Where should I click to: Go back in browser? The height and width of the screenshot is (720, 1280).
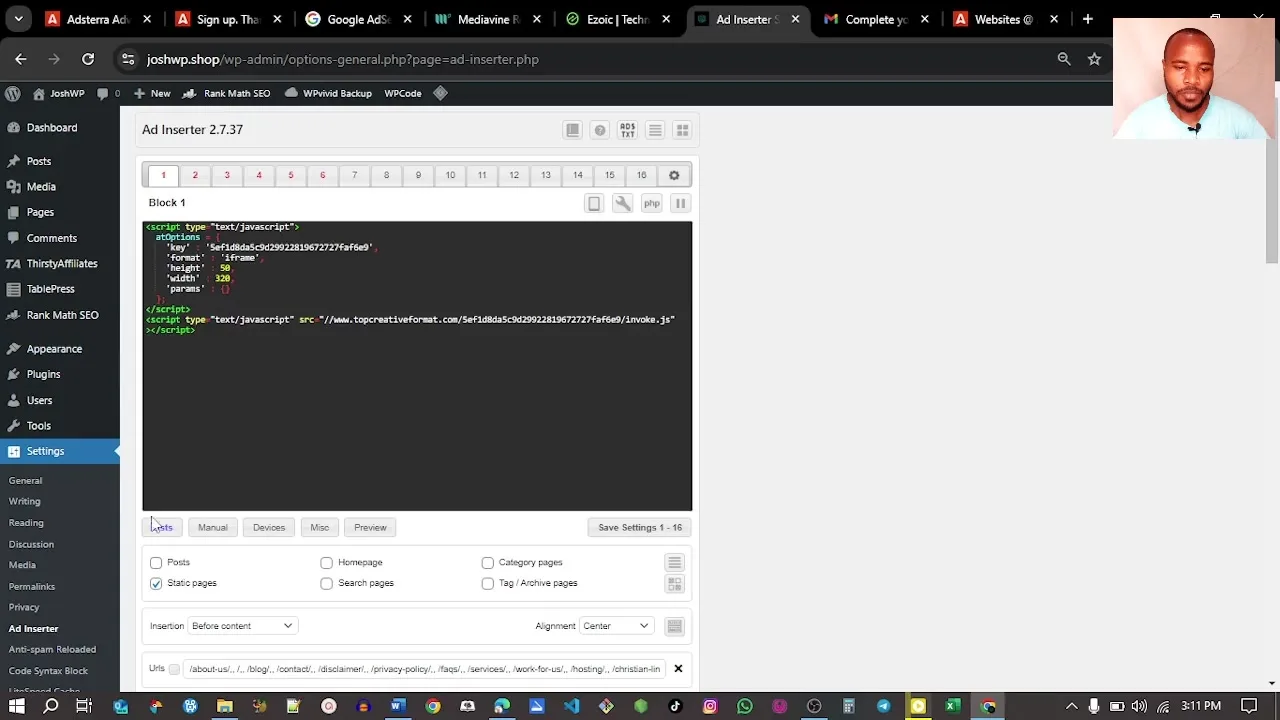point(21,59)
